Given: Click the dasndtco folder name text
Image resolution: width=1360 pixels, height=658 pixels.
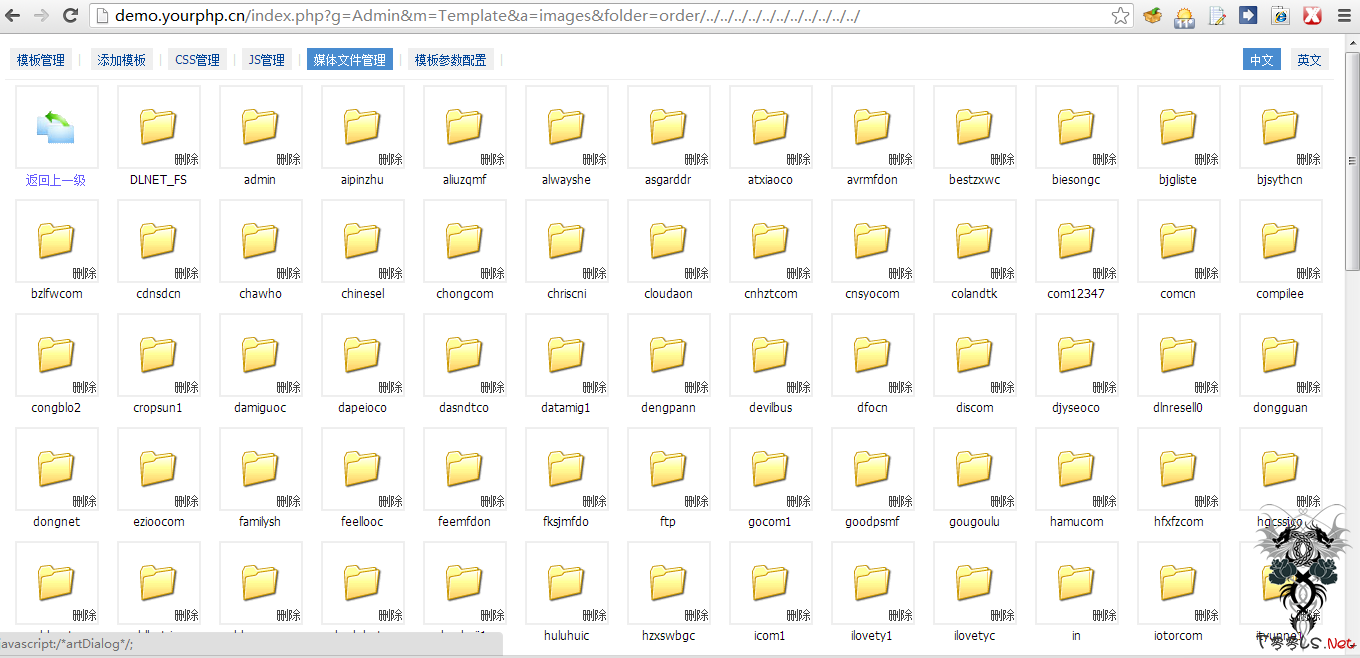Looking at the screenshot, I should point(464,408).
